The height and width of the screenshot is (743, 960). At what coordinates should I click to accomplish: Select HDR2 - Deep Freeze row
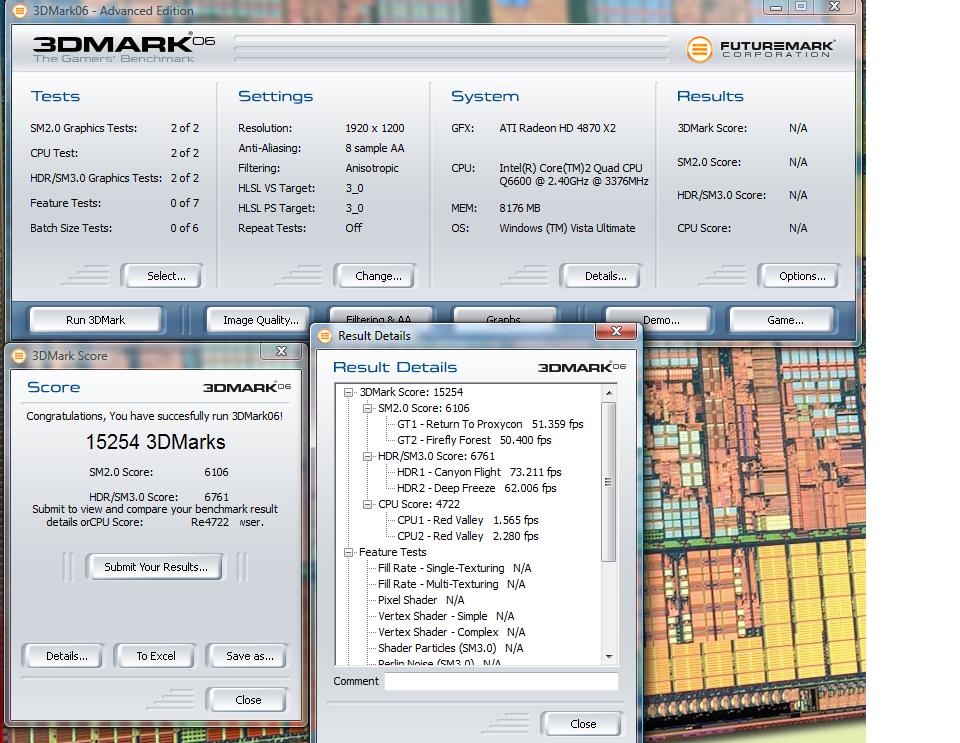pos(476,488)
